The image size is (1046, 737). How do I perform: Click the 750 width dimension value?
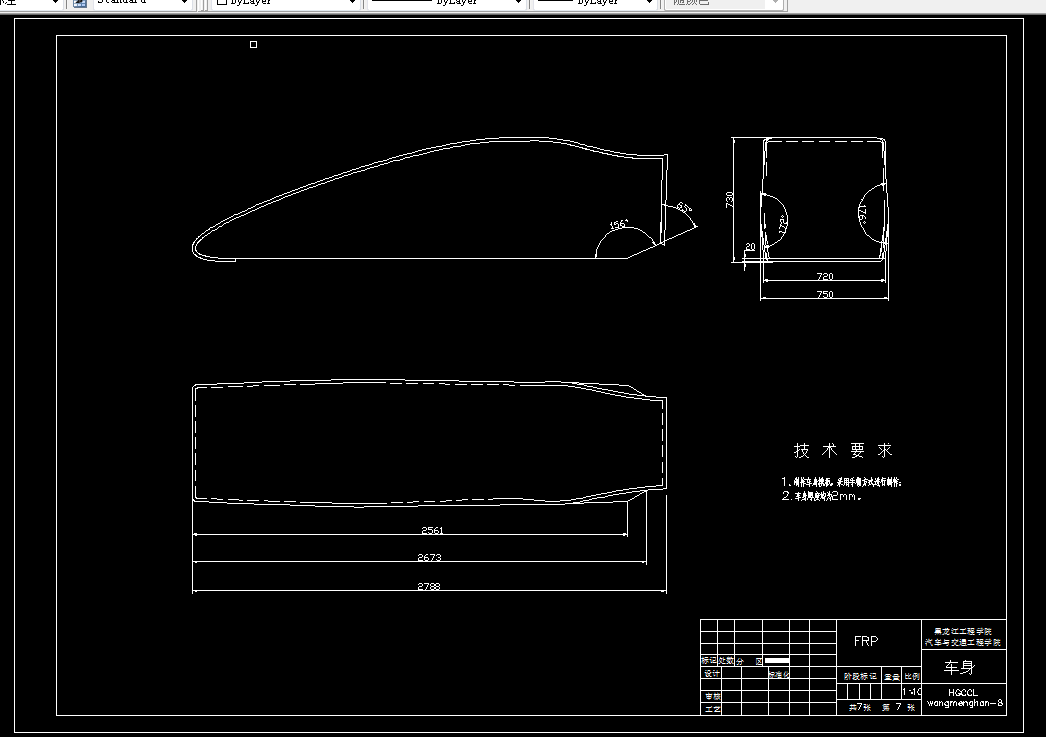tap(825, 294)
